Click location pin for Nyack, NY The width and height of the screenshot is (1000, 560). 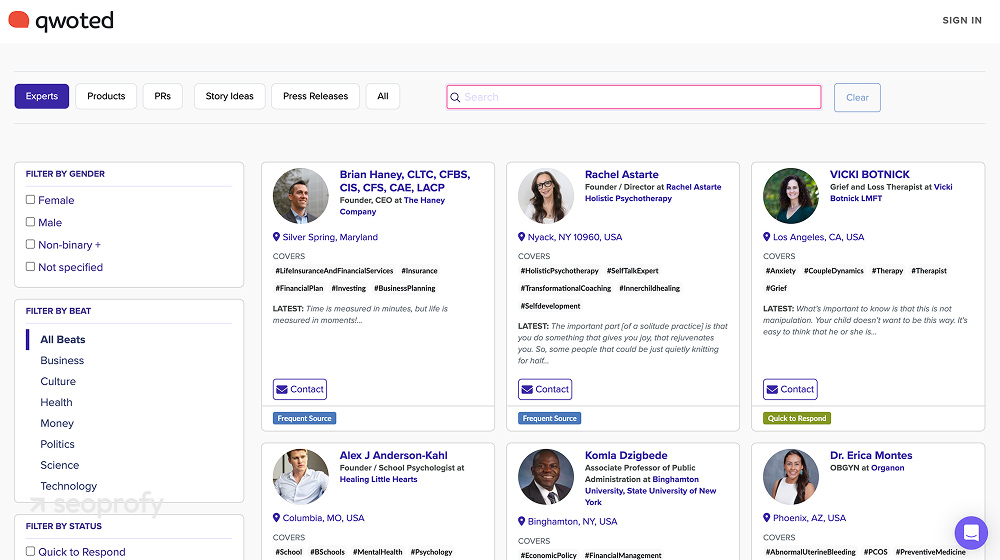(521, 237)
